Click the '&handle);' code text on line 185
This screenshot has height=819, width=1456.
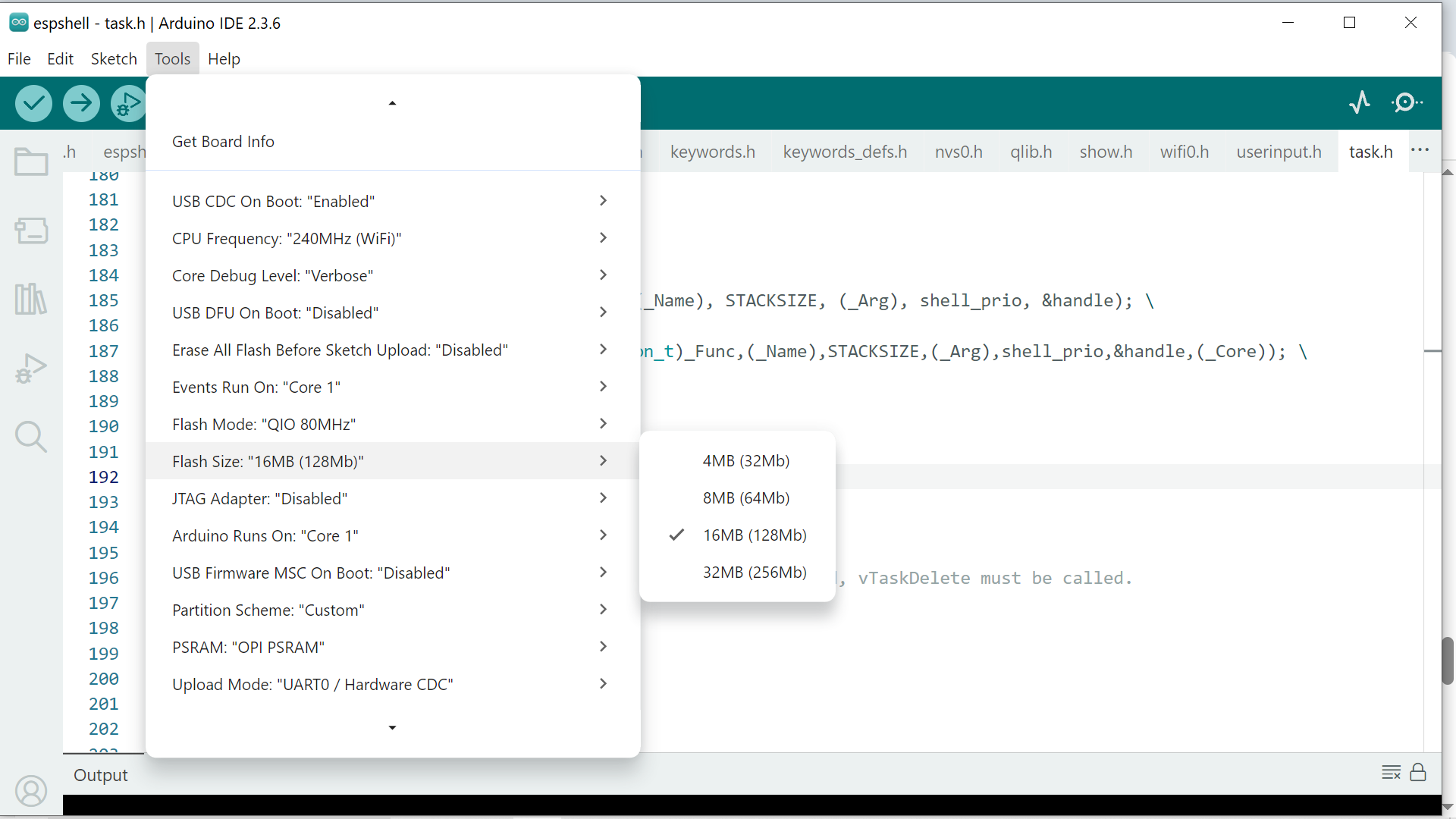pos(1087,300)
